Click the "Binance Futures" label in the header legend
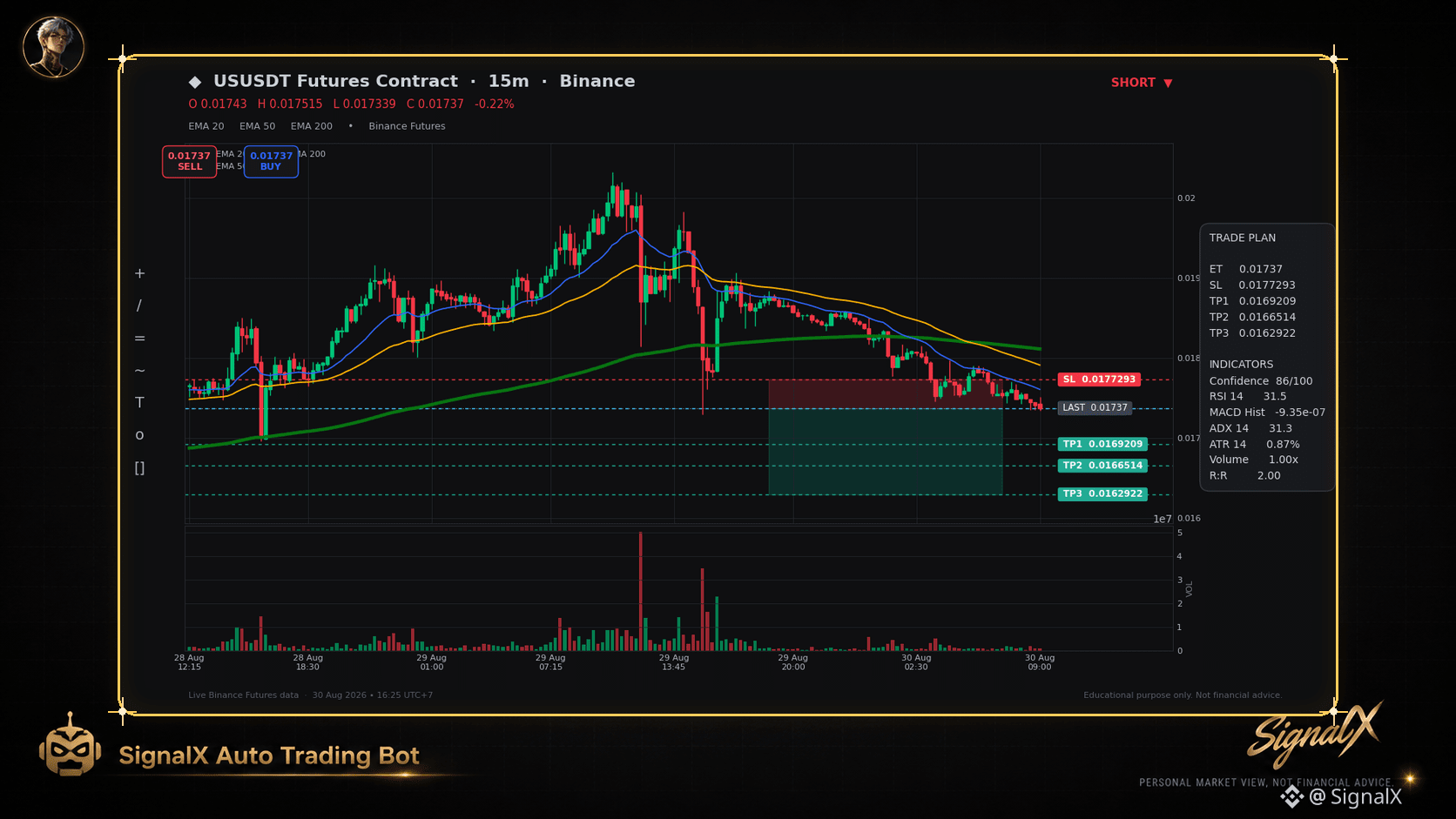Image resolution: width=1456 pixels, height=819 pixels. click(x=407, y=126)
